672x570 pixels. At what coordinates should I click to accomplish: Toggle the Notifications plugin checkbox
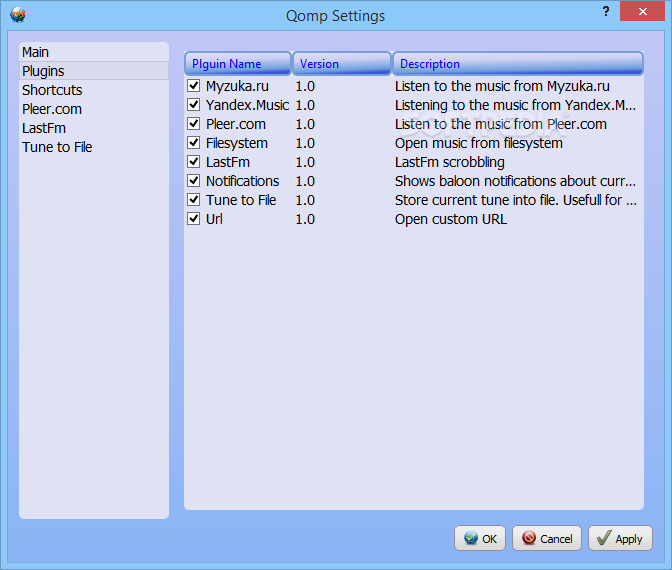coord(194,181)
